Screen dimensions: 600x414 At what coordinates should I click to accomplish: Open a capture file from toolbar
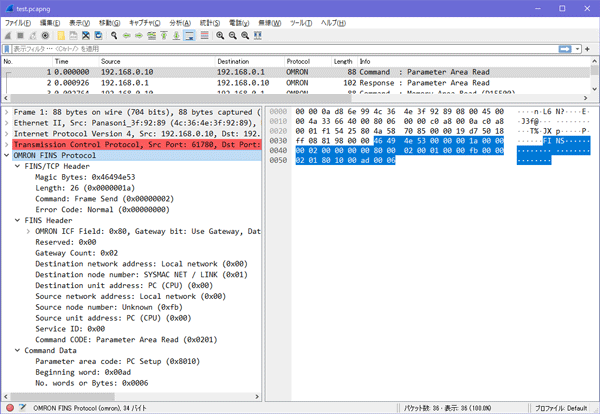61,36
